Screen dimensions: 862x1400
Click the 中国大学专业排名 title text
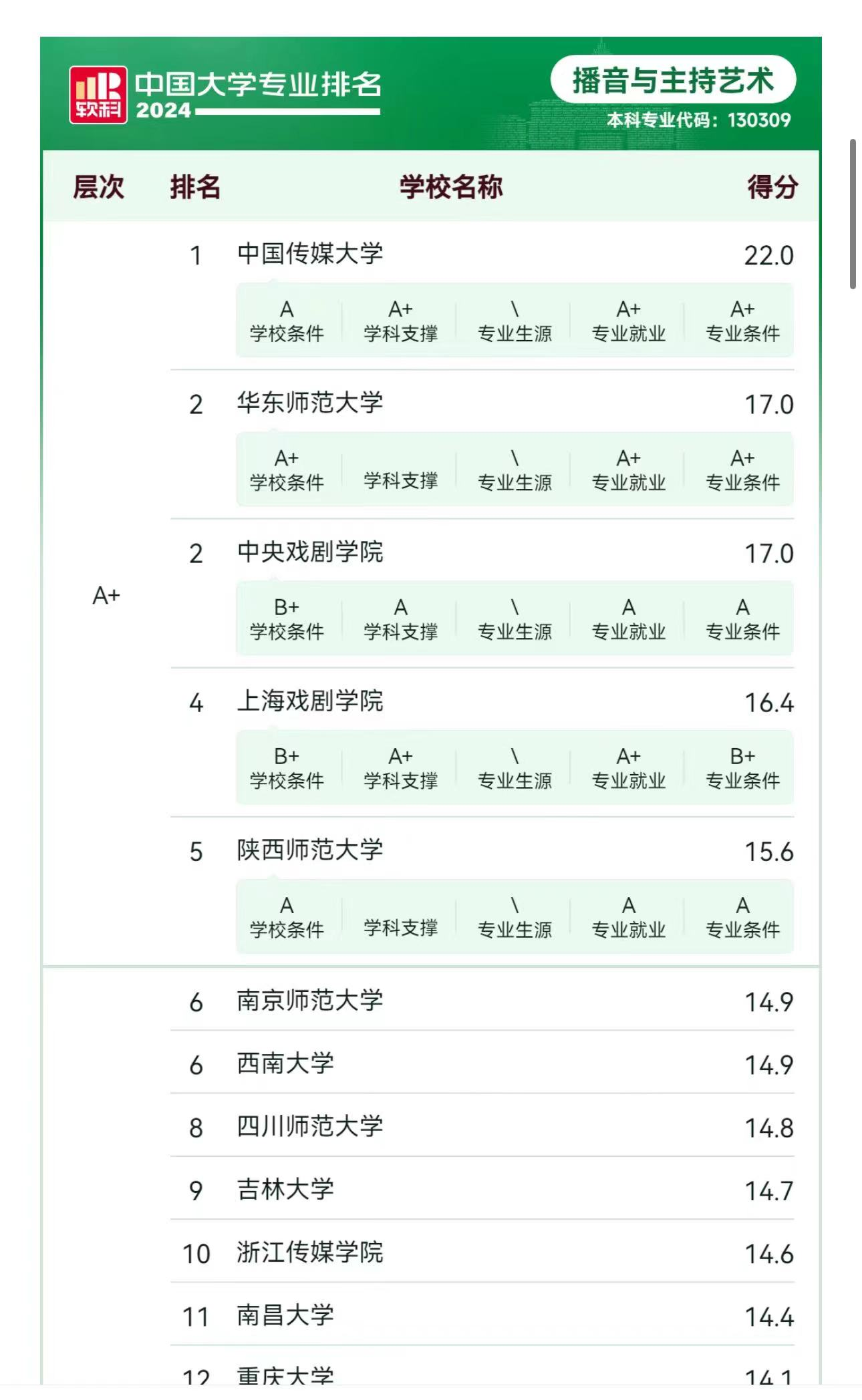point(258,85)
